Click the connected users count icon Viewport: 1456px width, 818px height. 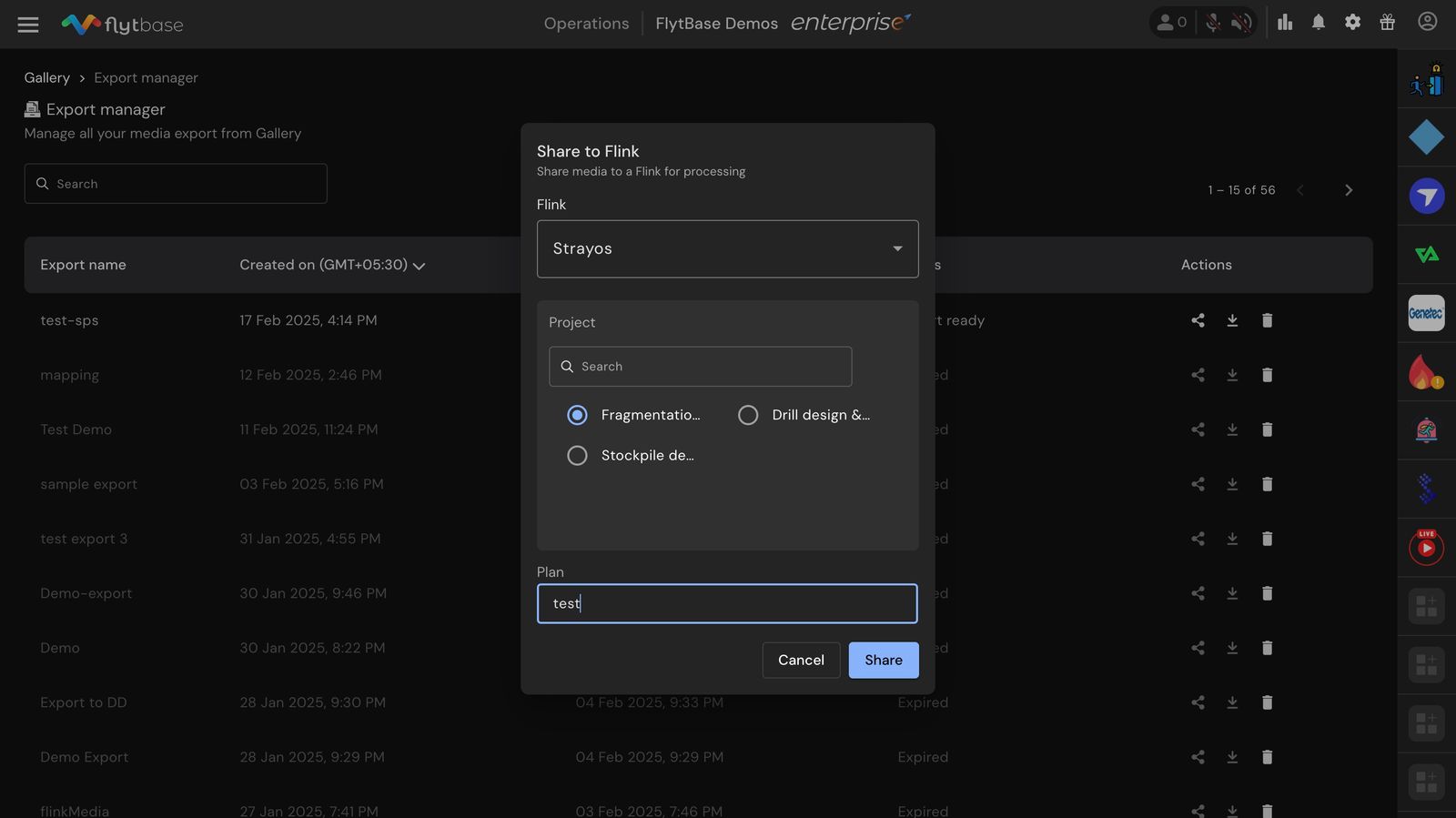(1172, 23)
